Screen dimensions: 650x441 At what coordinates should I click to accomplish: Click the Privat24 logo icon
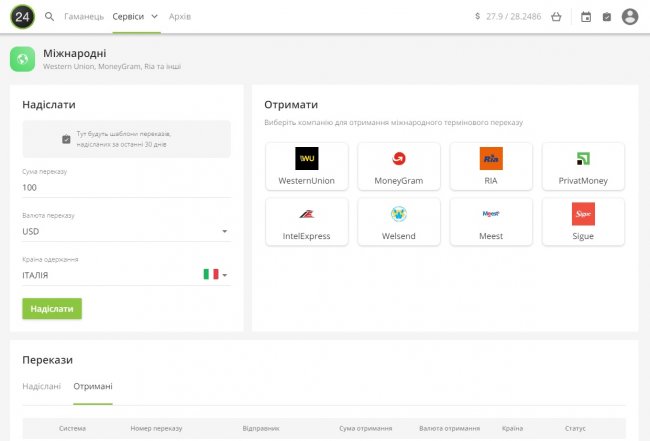pos(22,16)
